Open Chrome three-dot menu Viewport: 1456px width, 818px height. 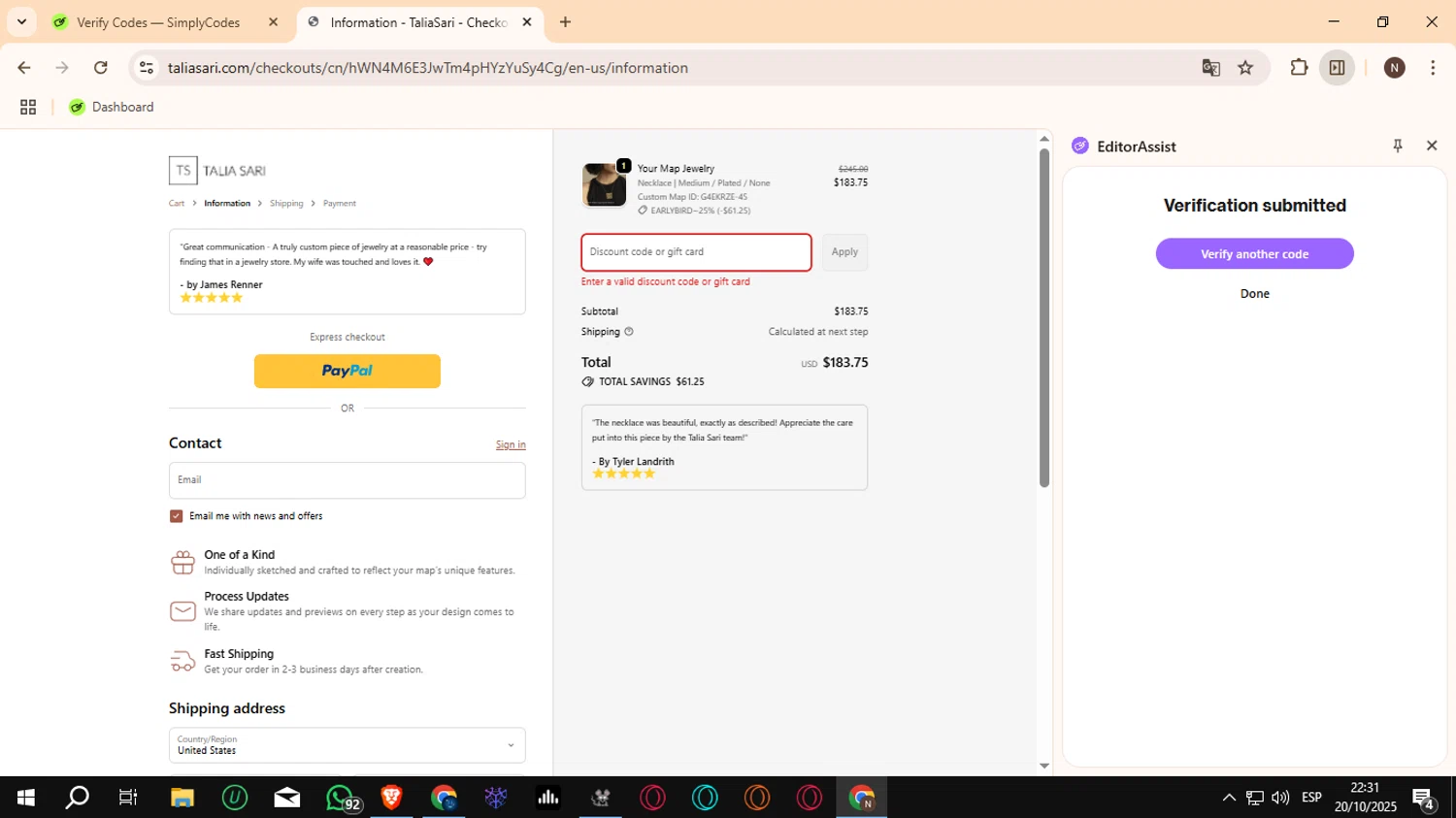point(1433,68)
